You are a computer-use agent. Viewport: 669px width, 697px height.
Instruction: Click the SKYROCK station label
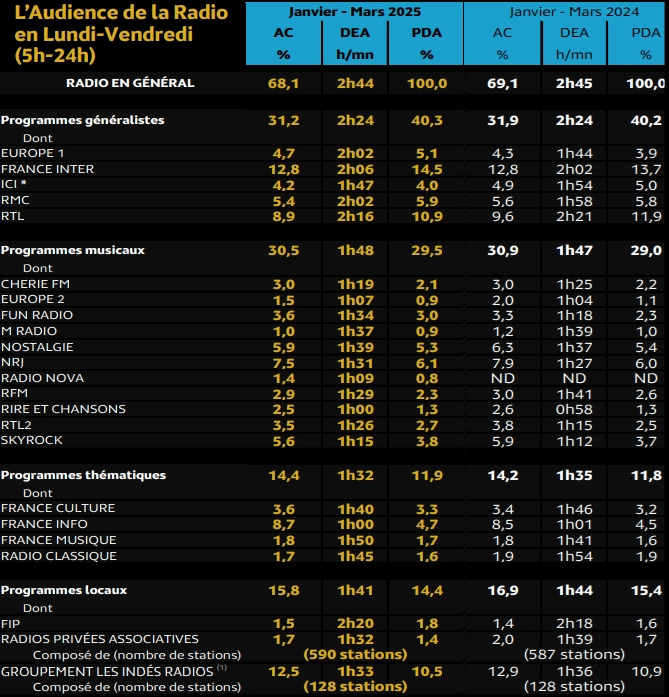pos(30,442)
